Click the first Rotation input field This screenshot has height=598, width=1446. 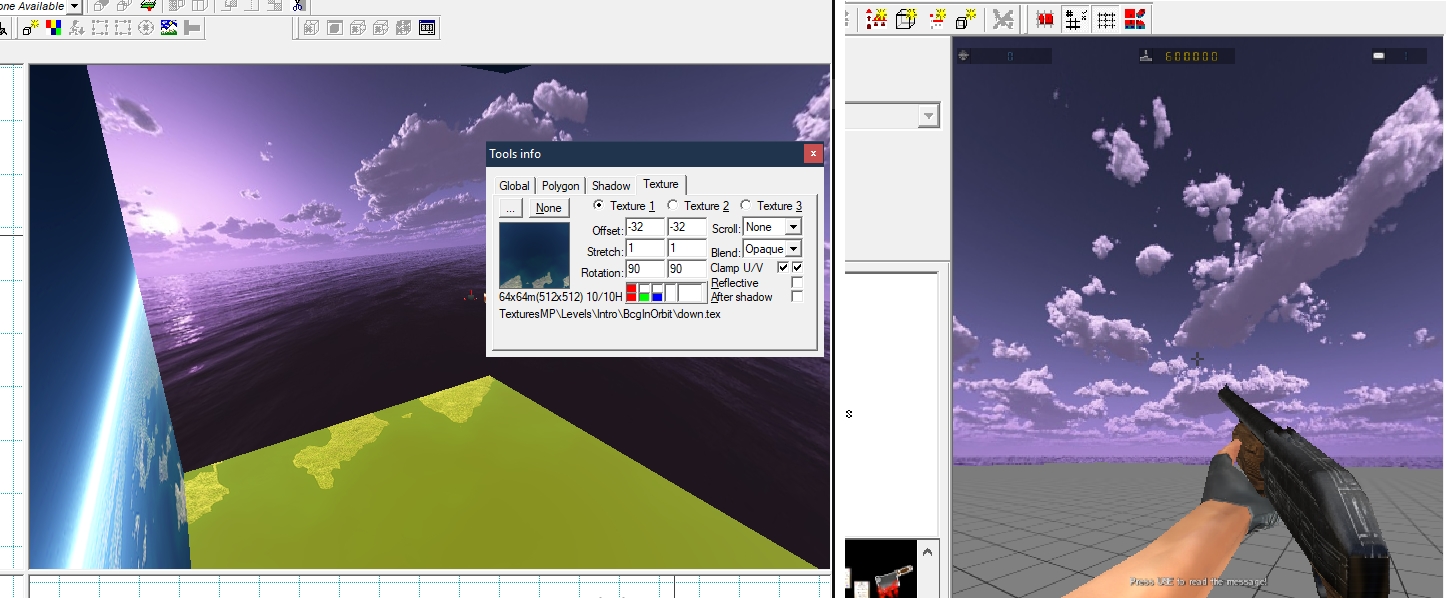tap(645, 269)
